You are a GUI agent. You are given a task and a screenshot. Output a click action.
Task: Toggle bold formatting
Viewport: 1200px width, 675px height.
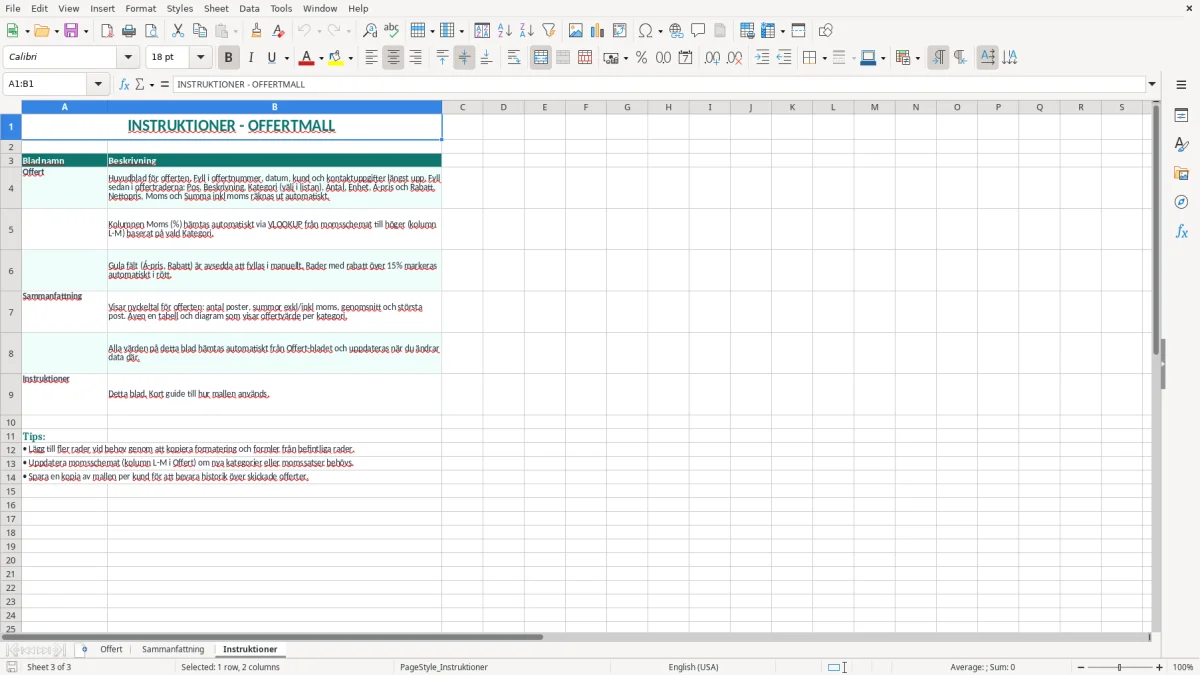(229, 58)
